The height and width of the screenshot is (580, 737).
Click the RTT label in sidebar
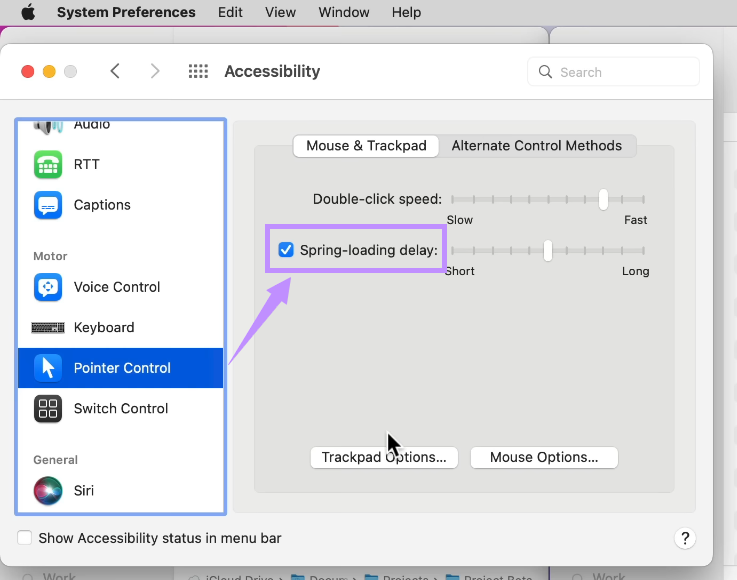pyautogui.click(x=86, y=165)
